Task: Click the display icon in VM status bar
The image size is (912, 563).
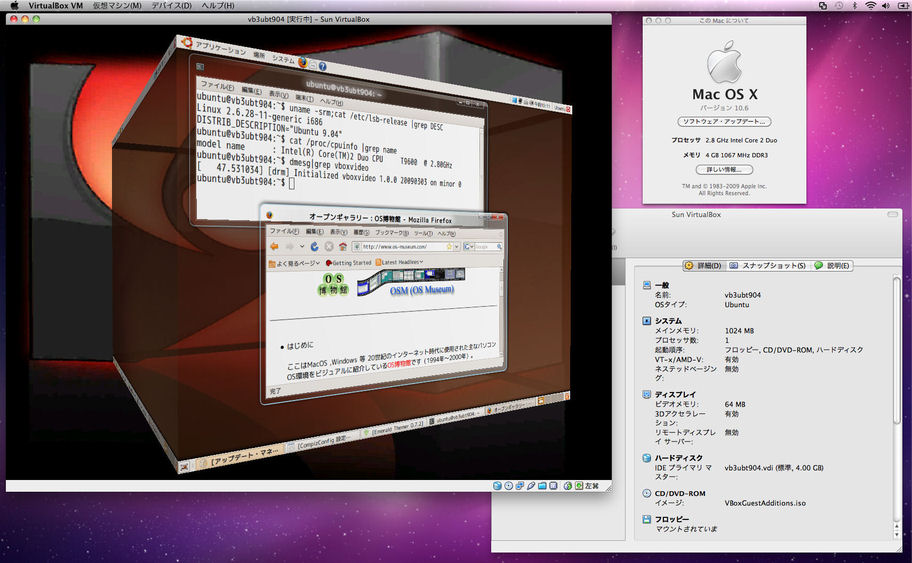Action: 553,486
